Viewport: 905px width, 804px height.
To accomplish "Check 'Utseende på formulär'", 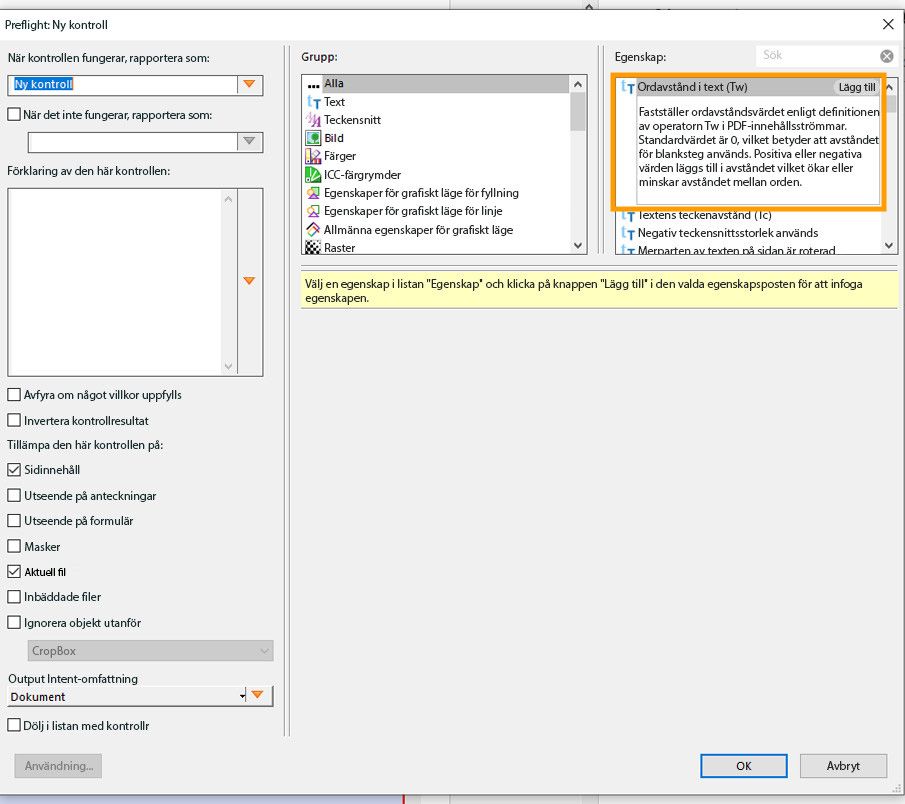I will point(14,521).
